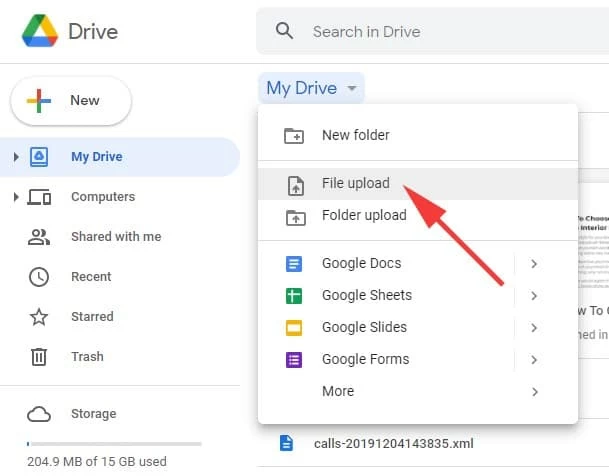Open the My Drive dropdown arrow
Viewport: 609px width, 476px height.
click(351, 89)
